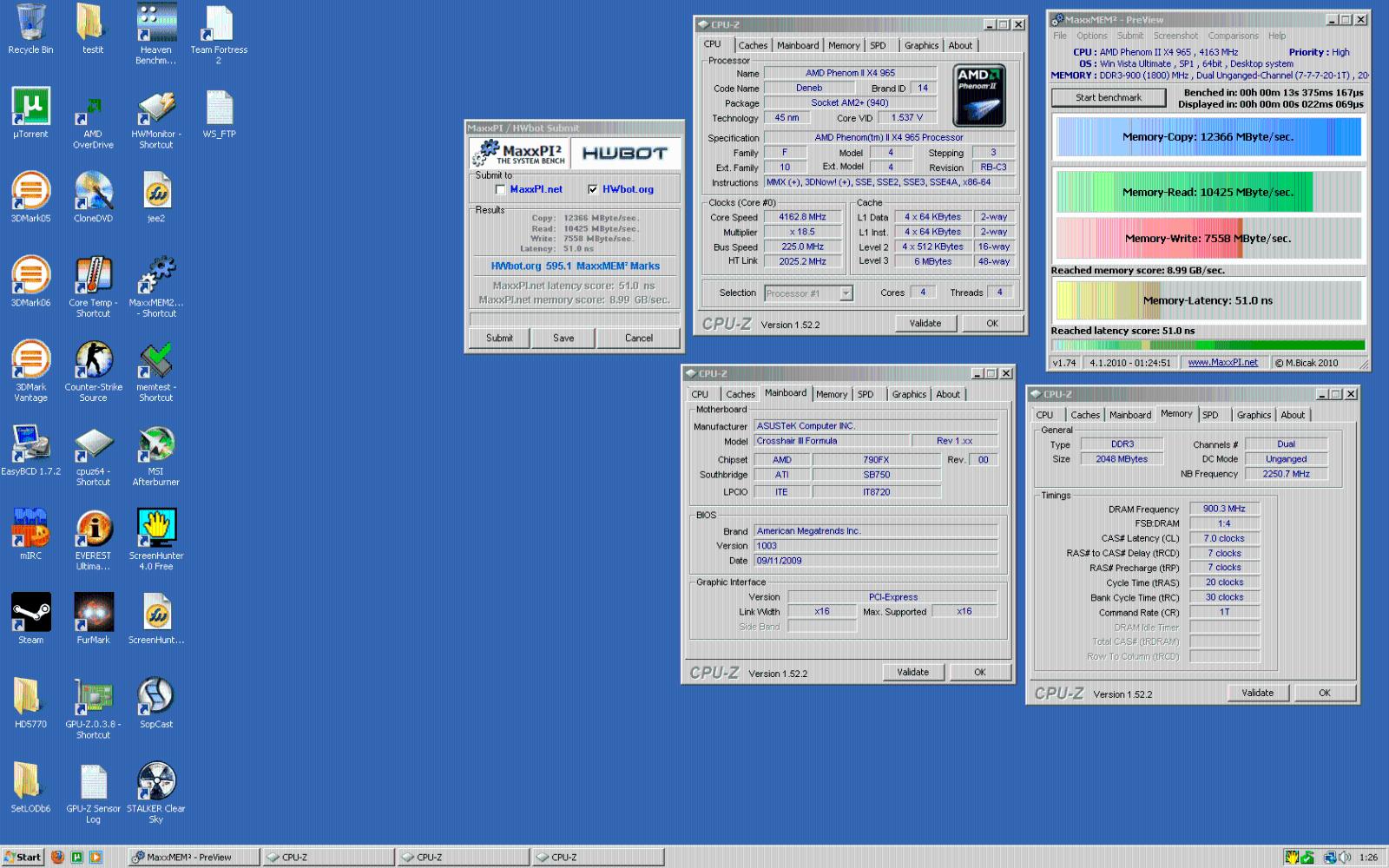Click OK in Mainboard CPU-Z window
The image size is (1389, 868).
click(x=980, y=673)
